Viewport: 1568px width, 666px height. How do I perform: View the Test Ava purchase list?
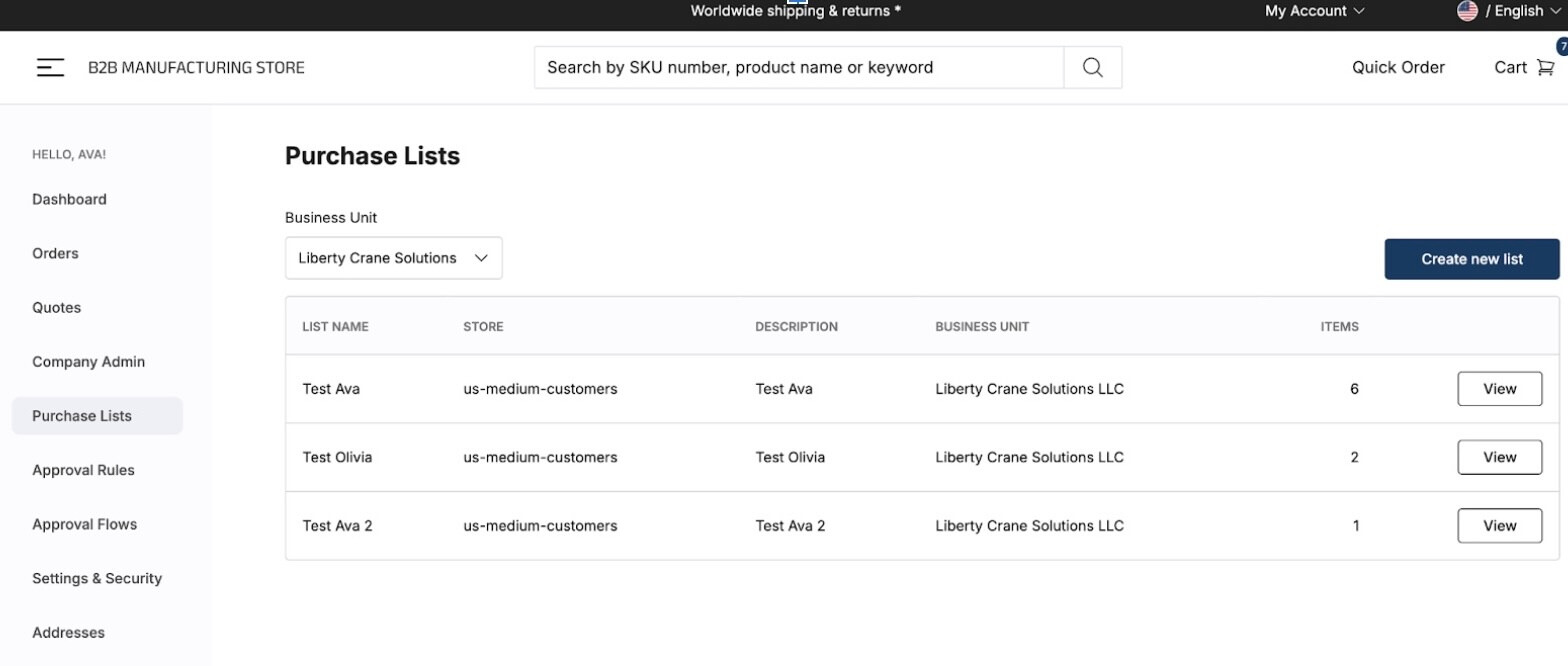(1499, 389)
